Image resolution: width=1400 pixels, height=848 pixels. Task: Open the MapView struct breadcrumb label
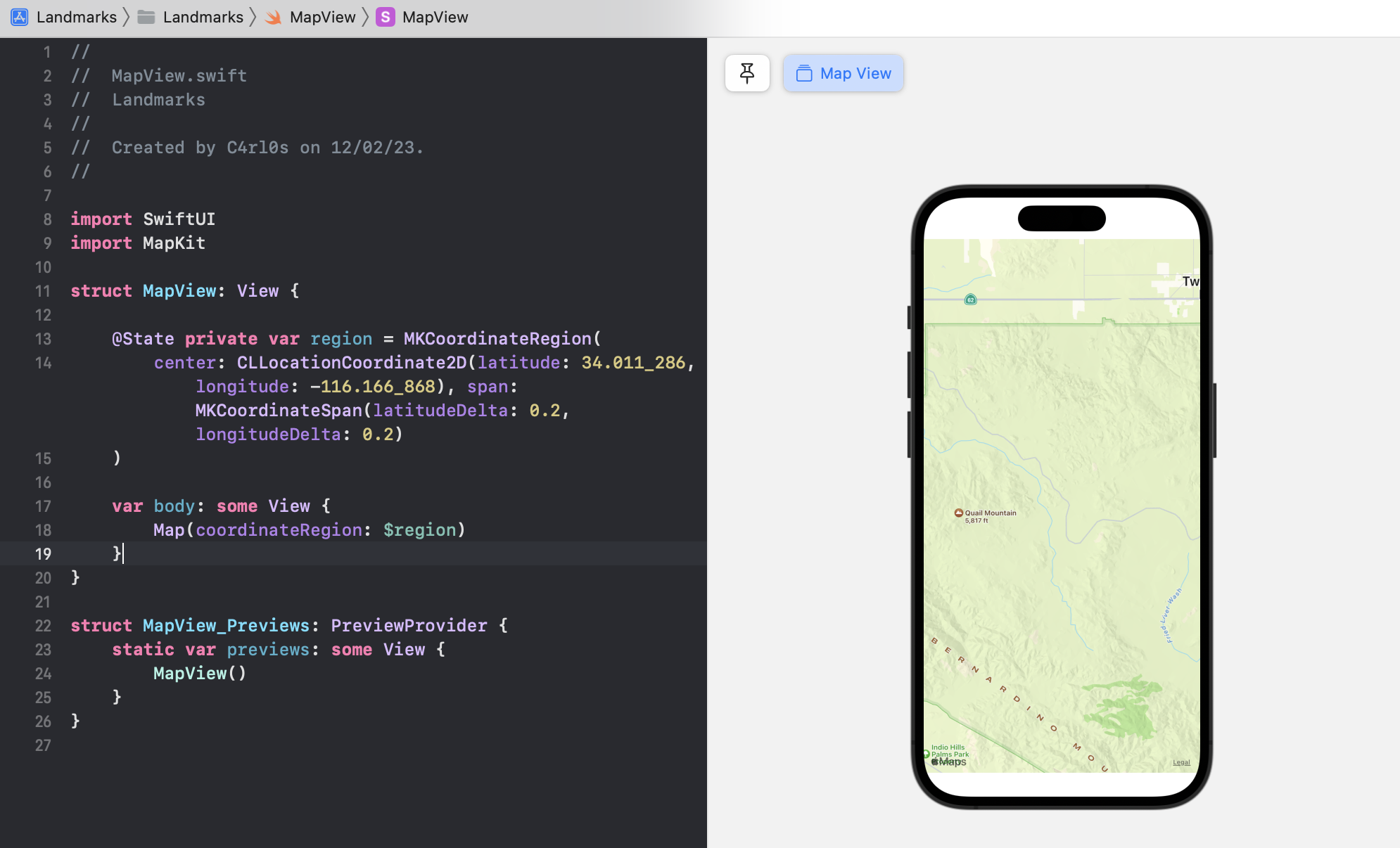coord(435,17)
